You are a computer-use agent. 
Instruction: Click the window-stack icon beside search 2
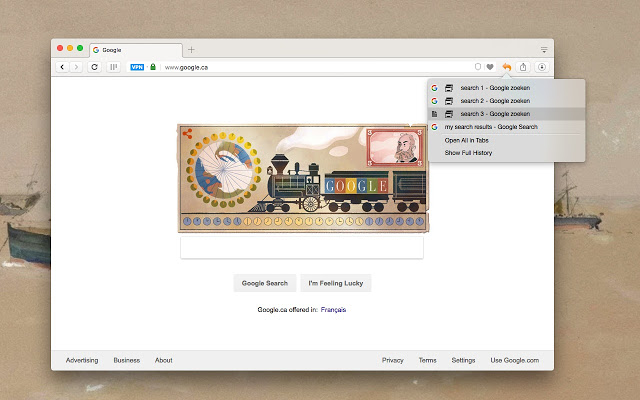point(449,101)
